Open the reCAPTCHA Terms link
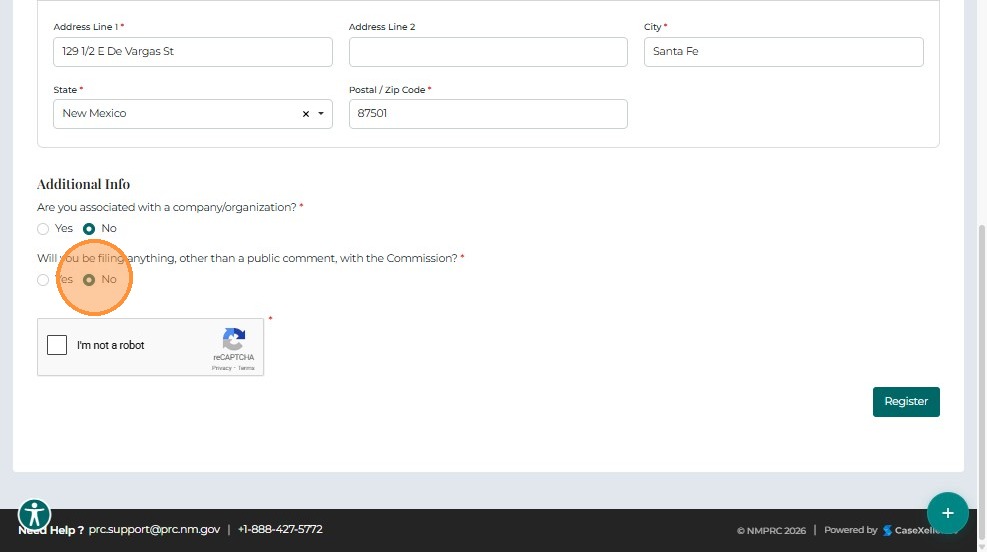987x552 pixels. [246, 368]
